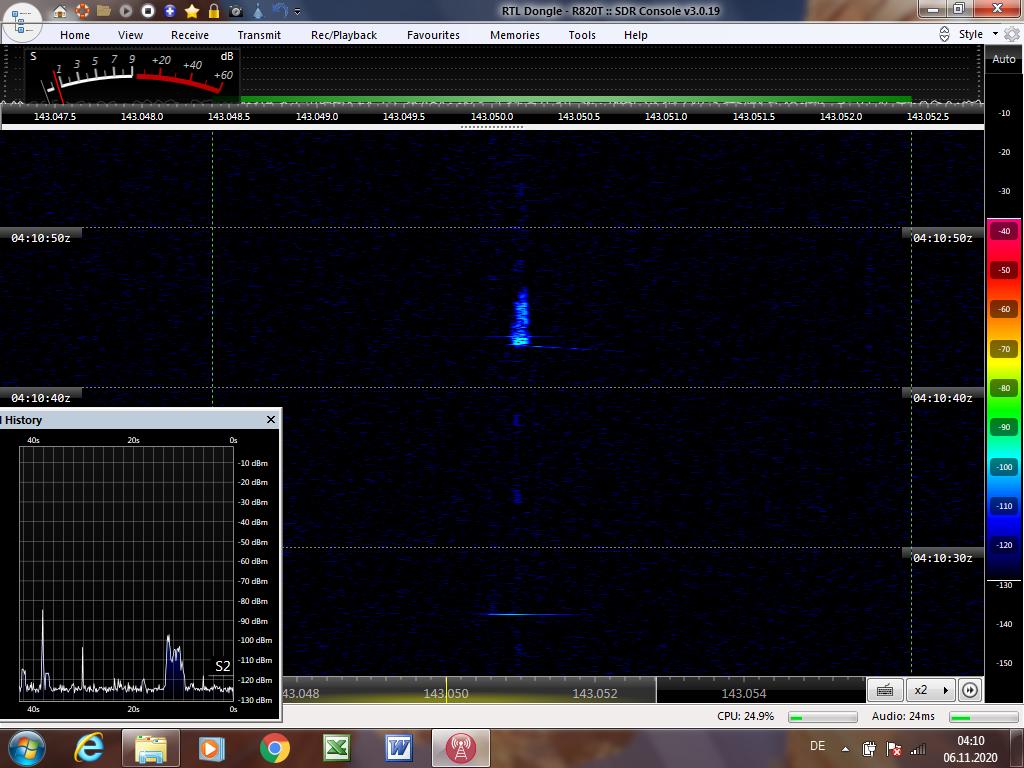Open Windows Media Player from taskbar
The height and width of the screenshot is (768, 1024).
(212, 748)
